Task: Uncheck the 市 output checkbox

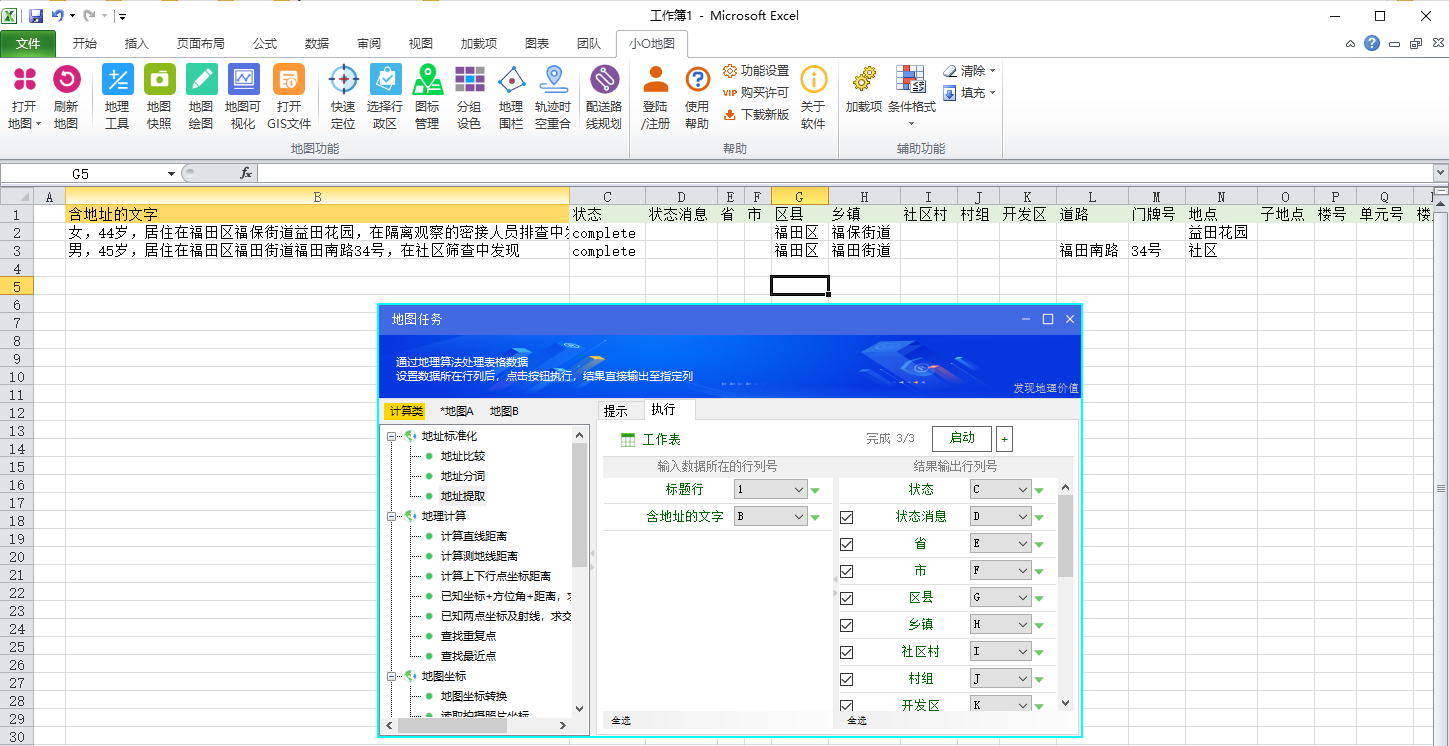Action: coord(847,571)
